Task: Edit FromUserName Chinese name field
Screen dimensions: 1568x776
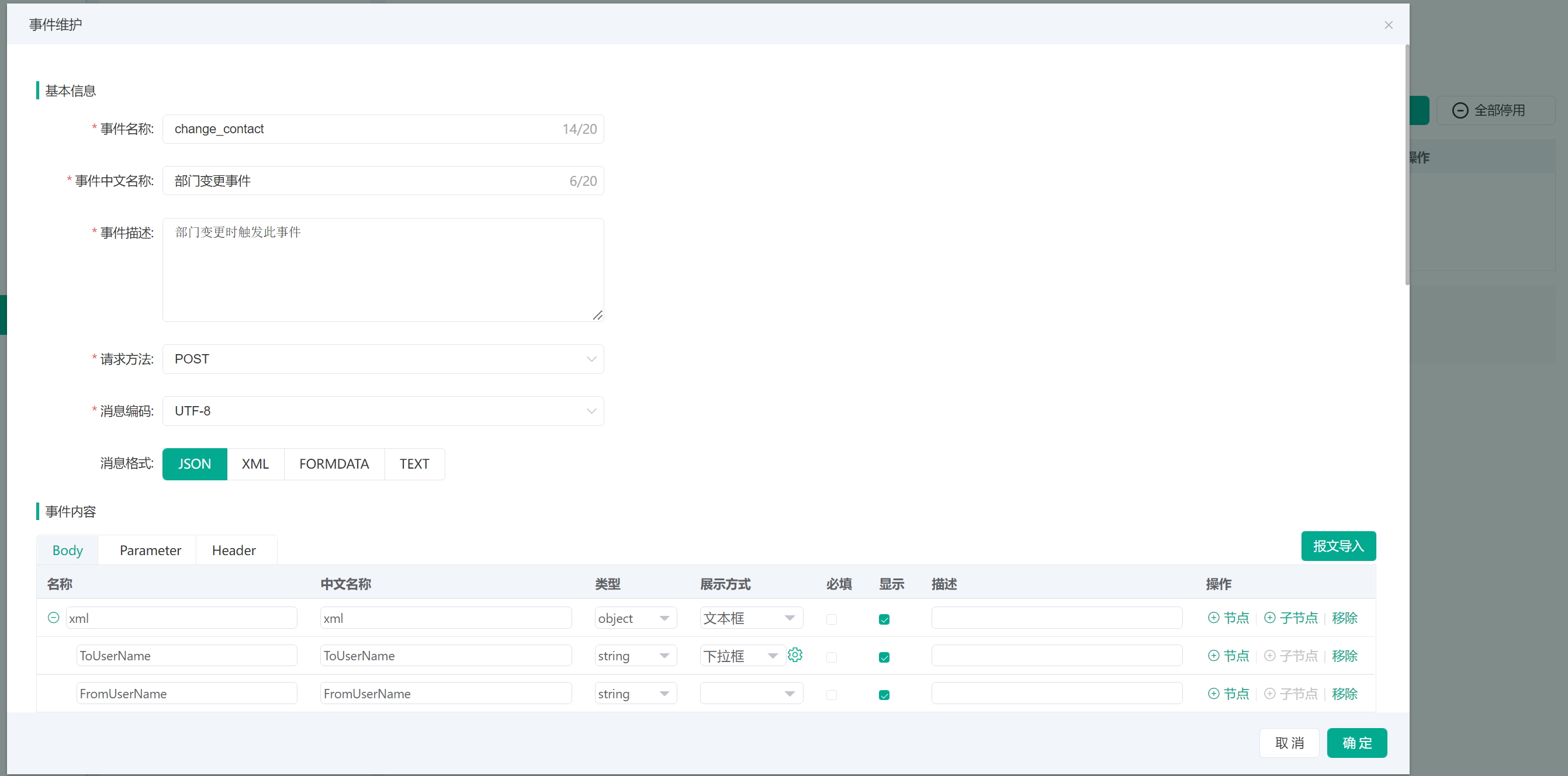Action: (x=445, y=693)
